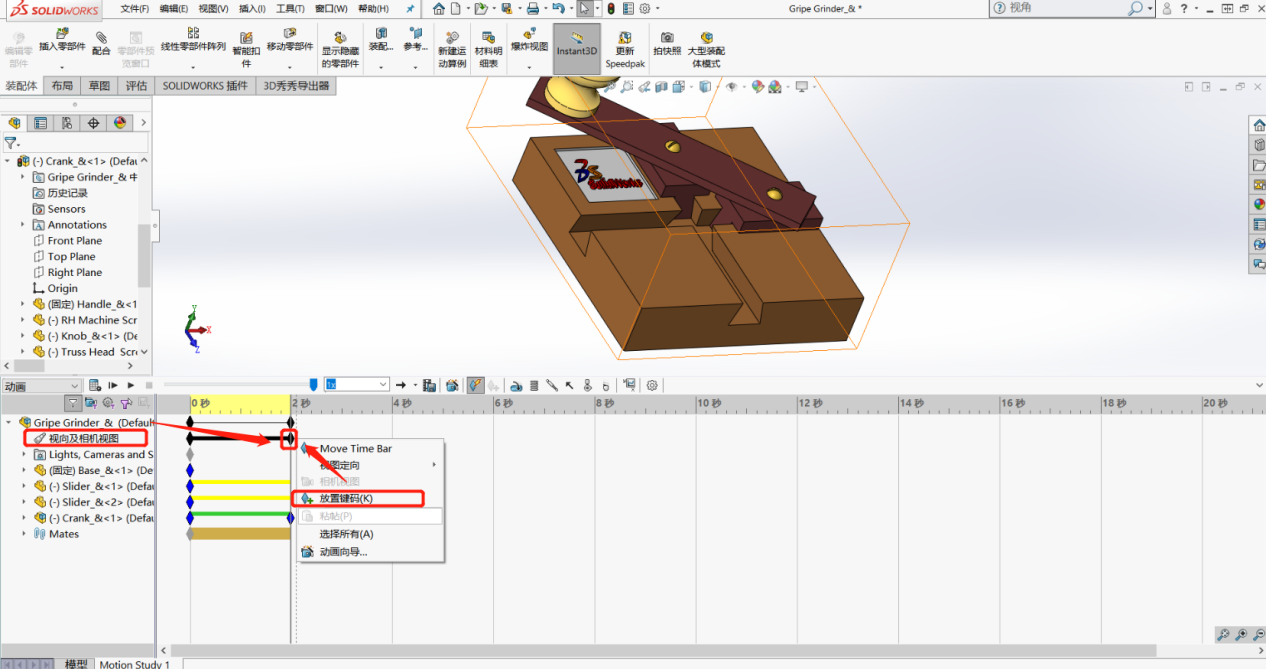
Task: Switch to the 评估 tab
Action: click(x=136, y=86)
